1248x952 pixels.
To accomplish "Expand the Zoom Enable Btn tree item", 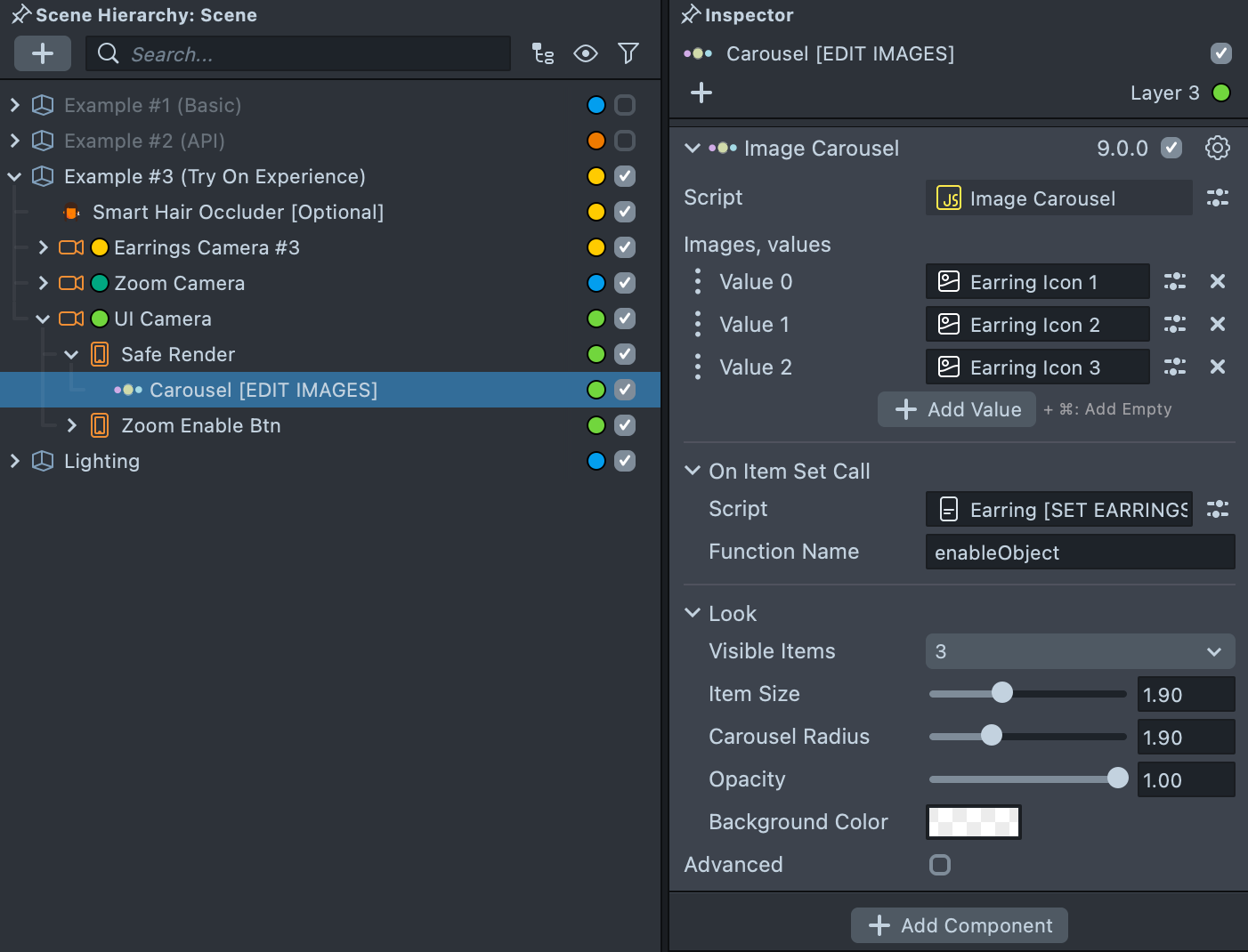I will [x=72, y=425].
